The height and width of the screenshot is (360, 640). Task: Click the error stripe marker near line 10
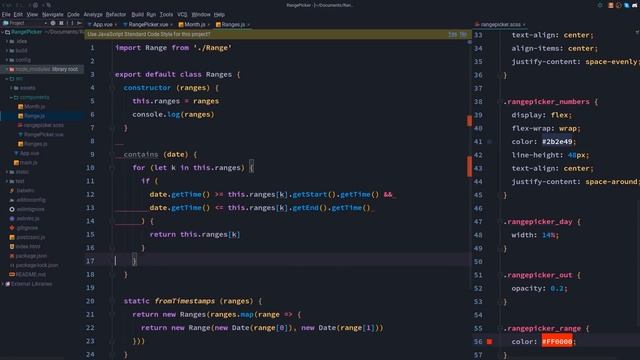pos(469,166)
